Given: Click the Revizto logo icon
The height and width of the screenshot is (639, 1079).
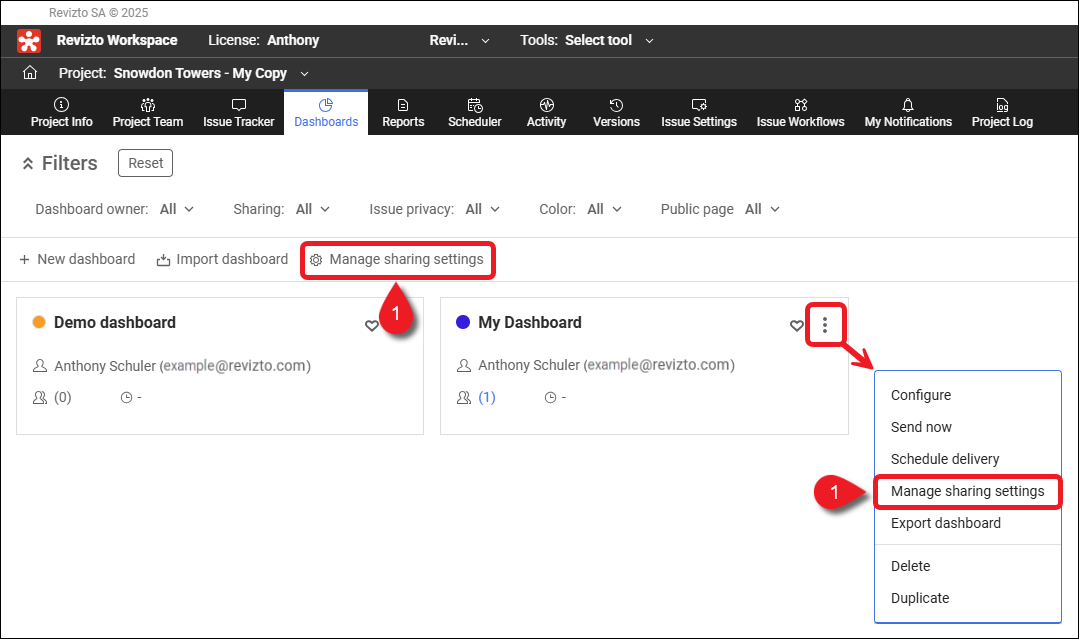Looking at the screenshot, I should [30, 41].
